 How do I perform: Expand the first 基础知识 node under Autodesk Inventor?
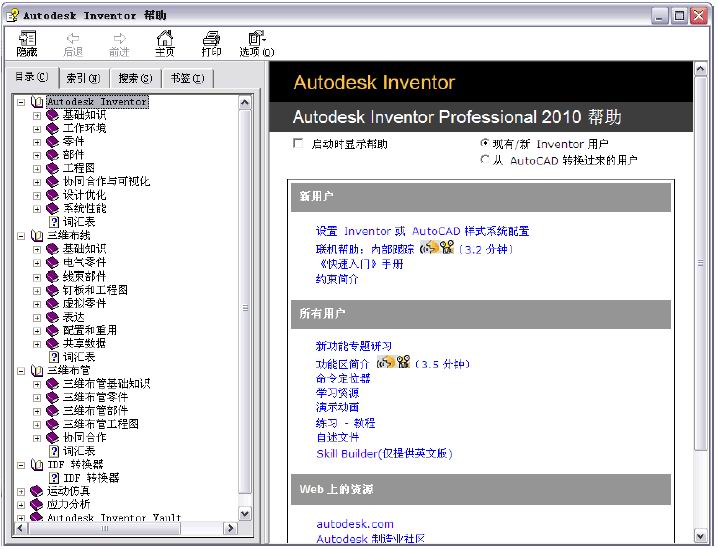click(37, 115)
